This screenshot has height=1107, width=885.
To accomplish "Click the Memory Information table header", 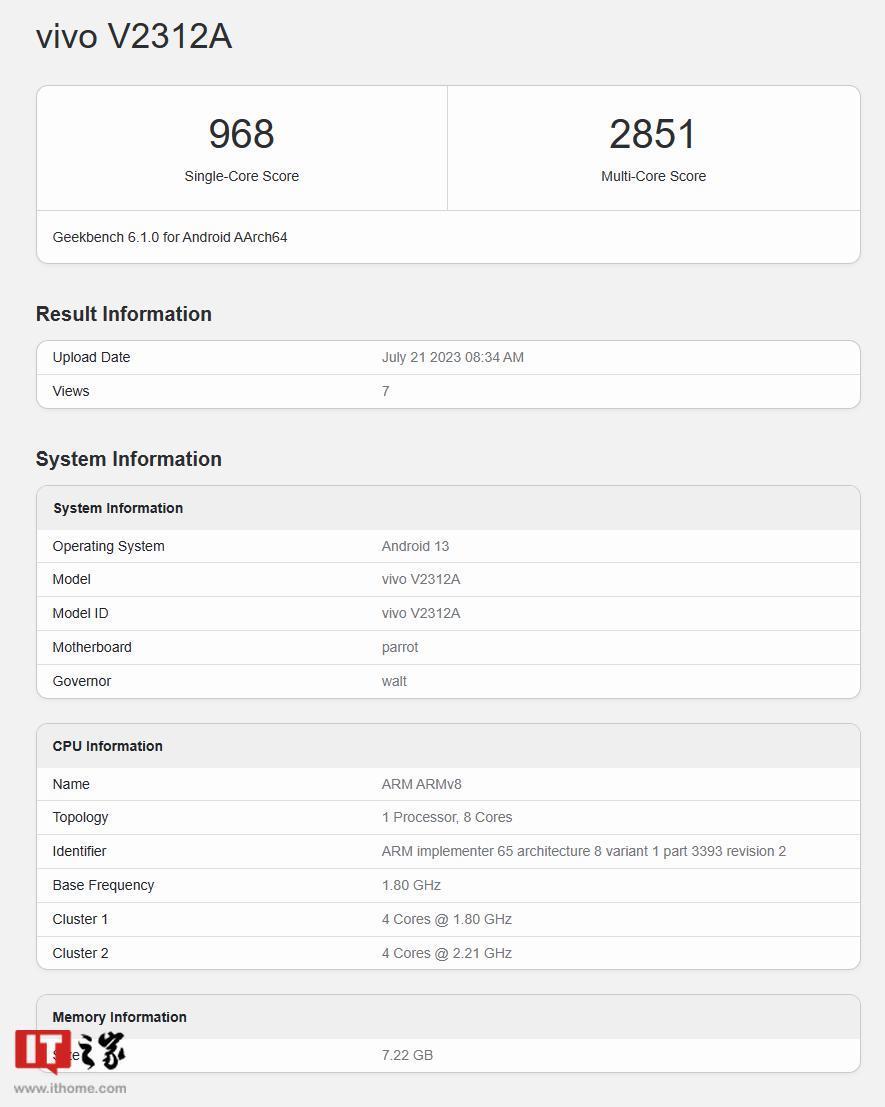I will click(x=119, y=1017).
